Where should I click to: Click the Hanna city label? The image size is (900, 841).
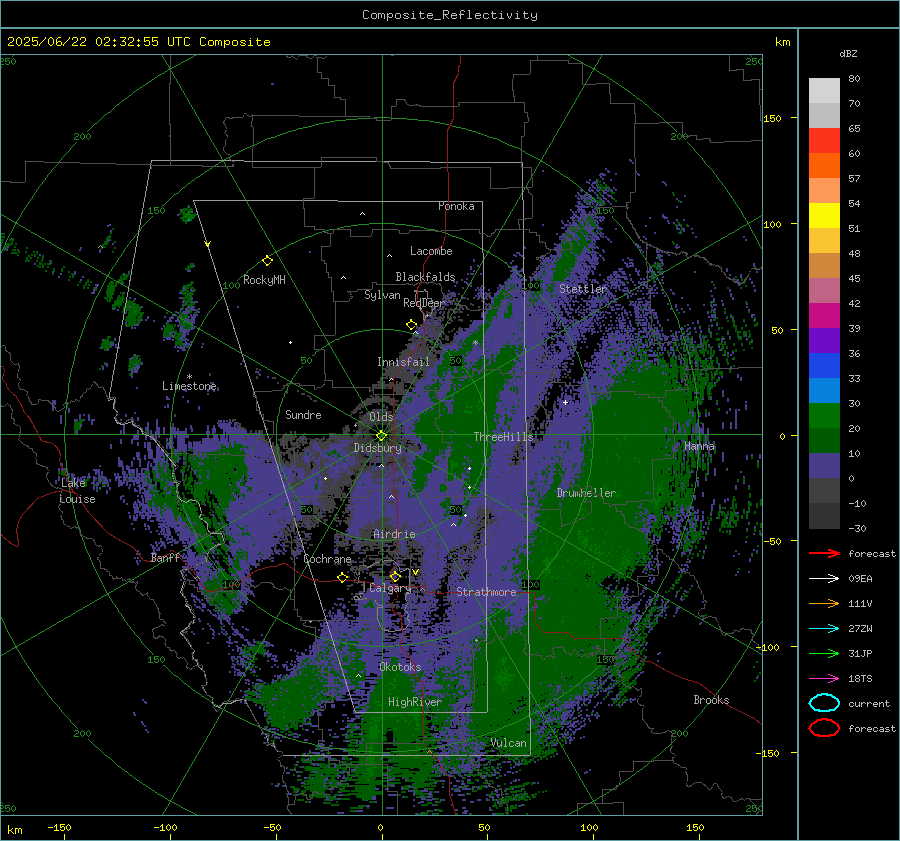point(699,445)
